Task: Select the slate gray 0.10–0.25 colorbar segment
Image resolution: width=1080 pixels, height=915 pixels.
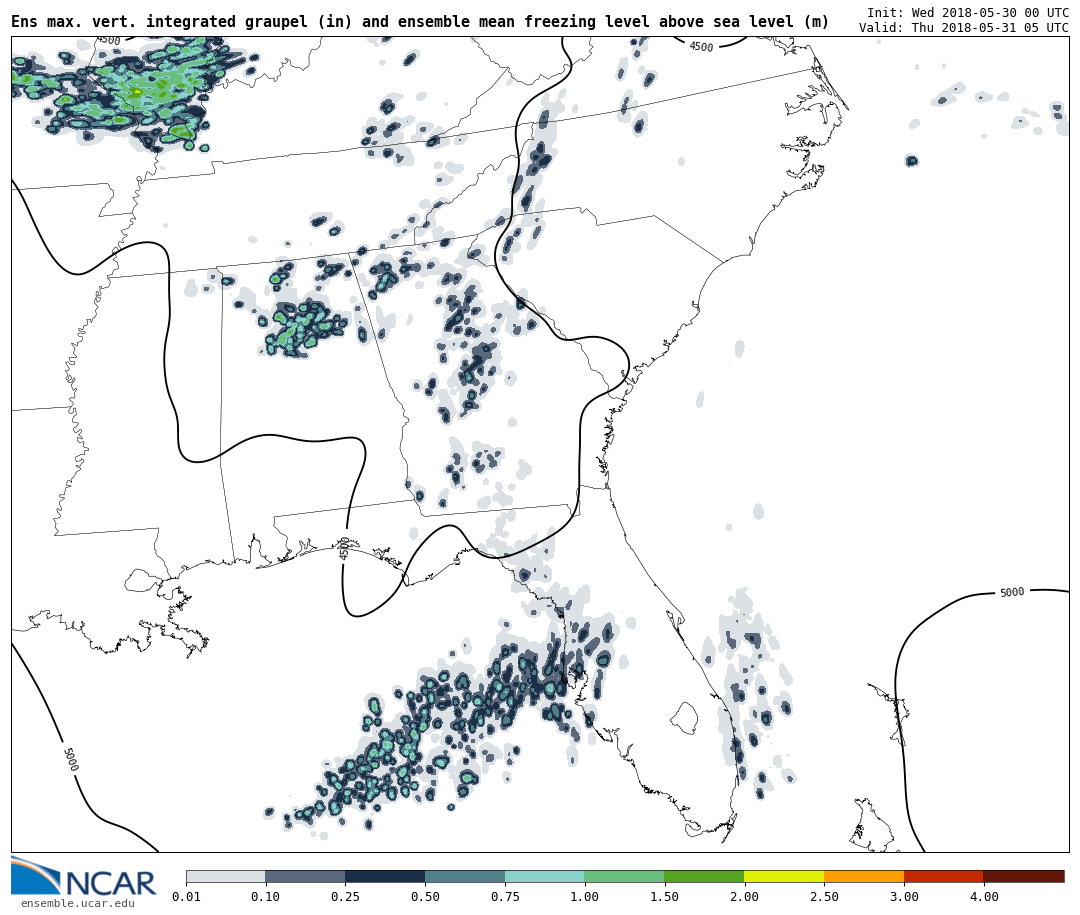Action: coord(305,876)
